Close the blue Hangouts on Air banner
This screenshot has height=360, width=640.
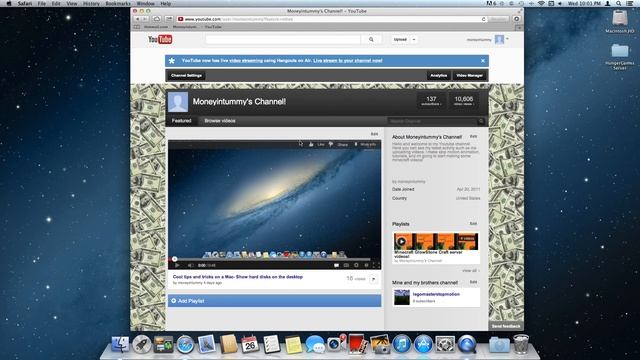pyautogui.click(x=483, y=61)
